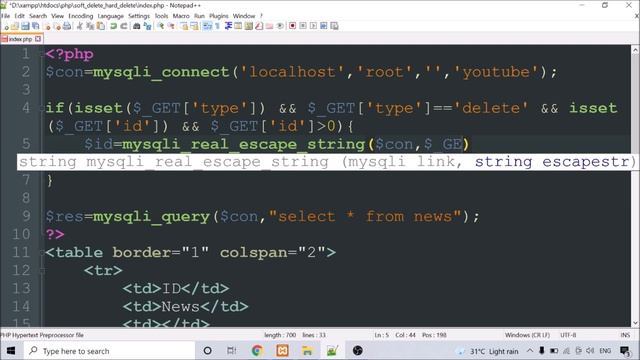Open notification center icon

click(624, 351)
